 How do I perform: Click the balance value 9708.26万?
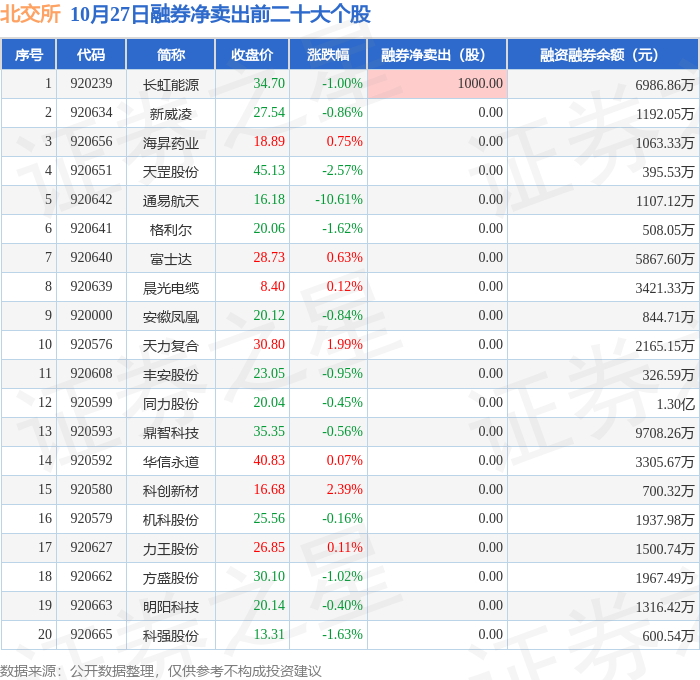665,433
